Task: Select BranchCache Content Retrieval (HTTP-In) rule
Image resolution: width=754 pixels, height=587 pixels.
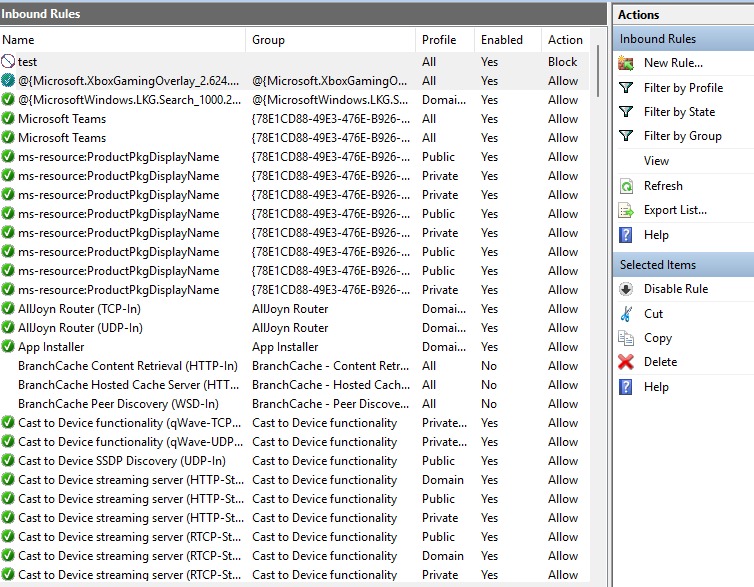Action: (128, 366)
